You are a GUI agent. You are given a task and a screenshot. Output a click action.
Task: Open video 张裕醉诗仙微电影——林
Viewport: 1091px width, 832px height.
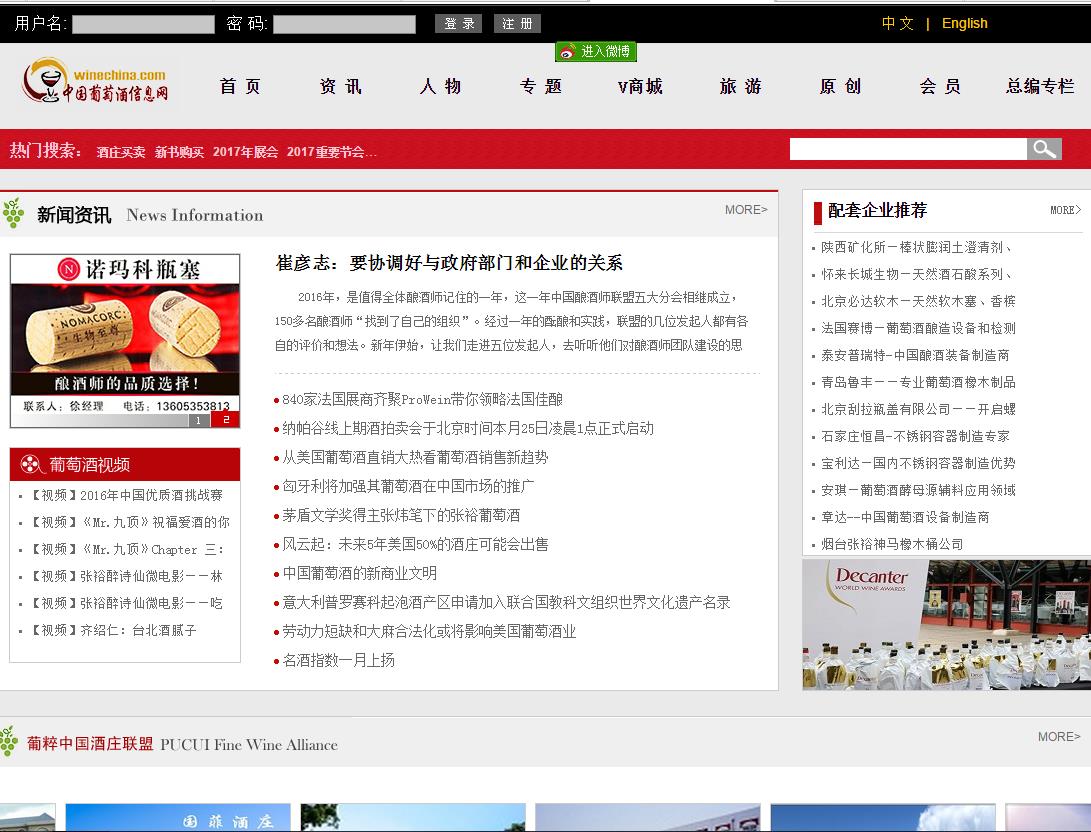[x=126, y=576]
